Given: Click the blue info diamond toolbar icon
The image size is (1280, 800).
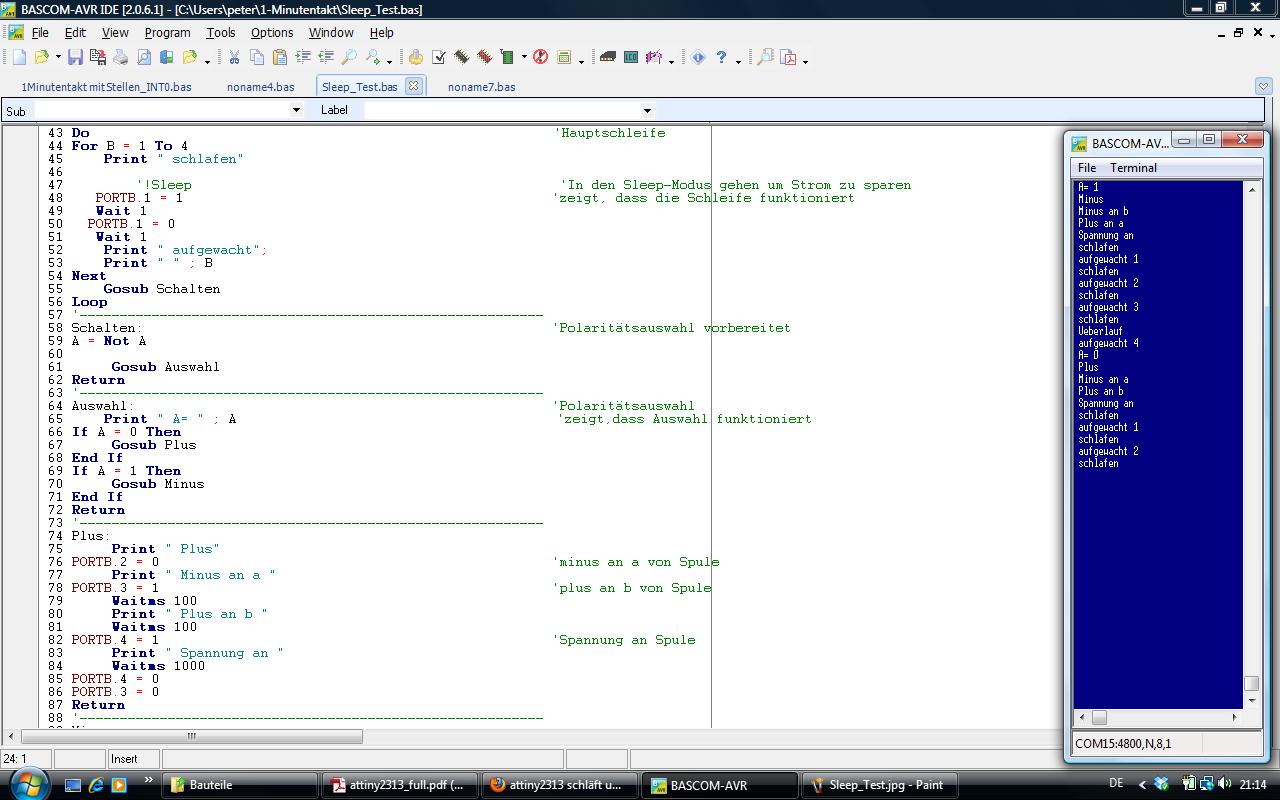Looking at the screenshot, I should (x=698, y=58).
